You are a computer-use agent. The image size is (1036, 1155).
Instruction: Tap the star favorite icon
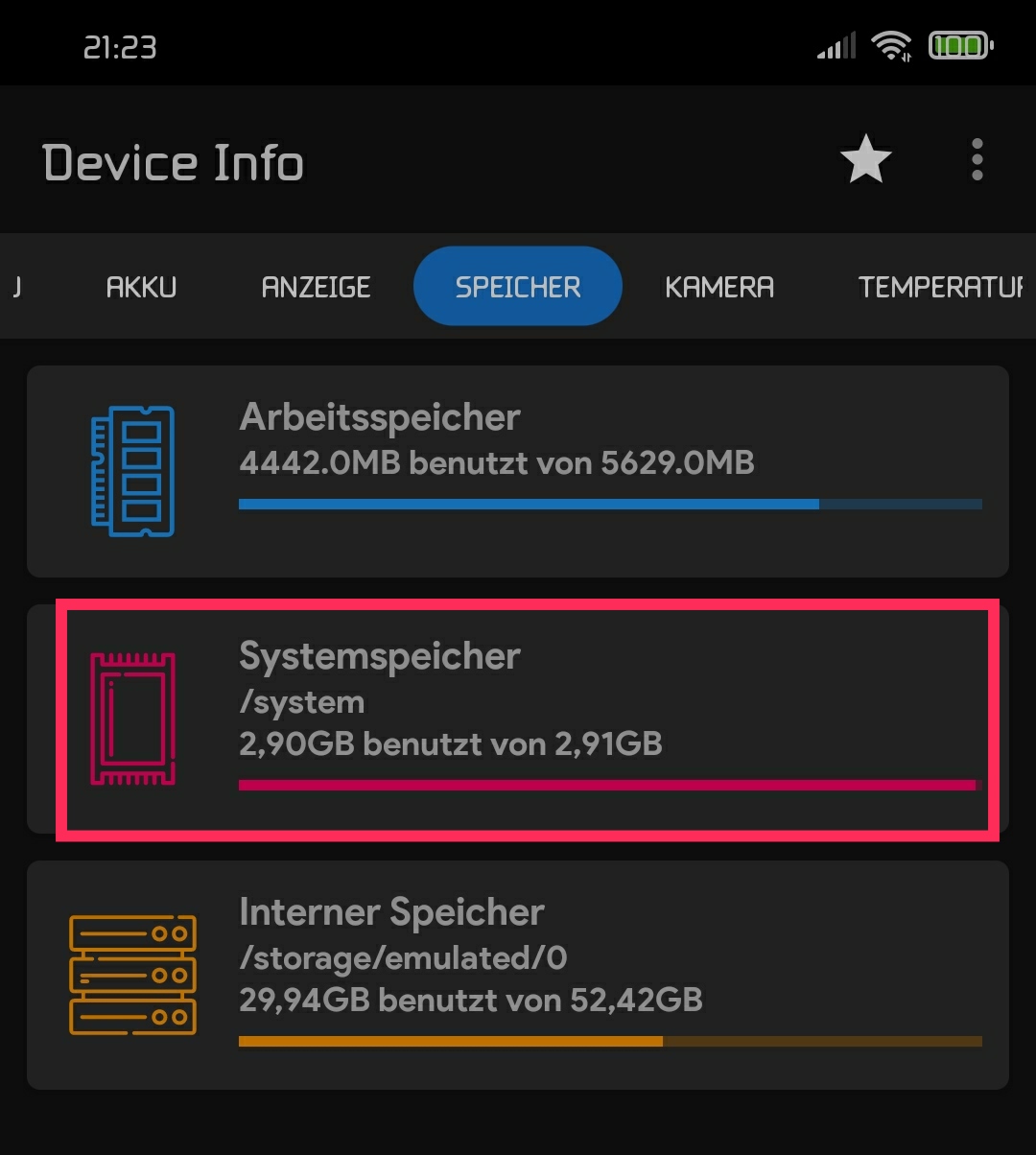[x=866, y=159]
